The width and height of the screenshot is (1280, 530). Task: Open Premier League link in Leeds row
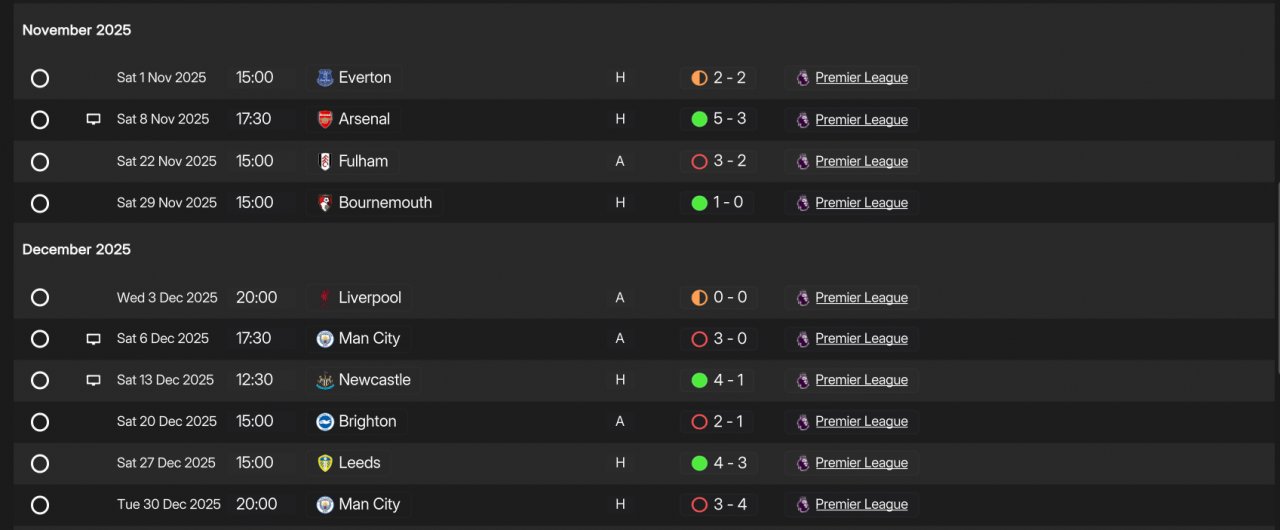click(861, 463)
